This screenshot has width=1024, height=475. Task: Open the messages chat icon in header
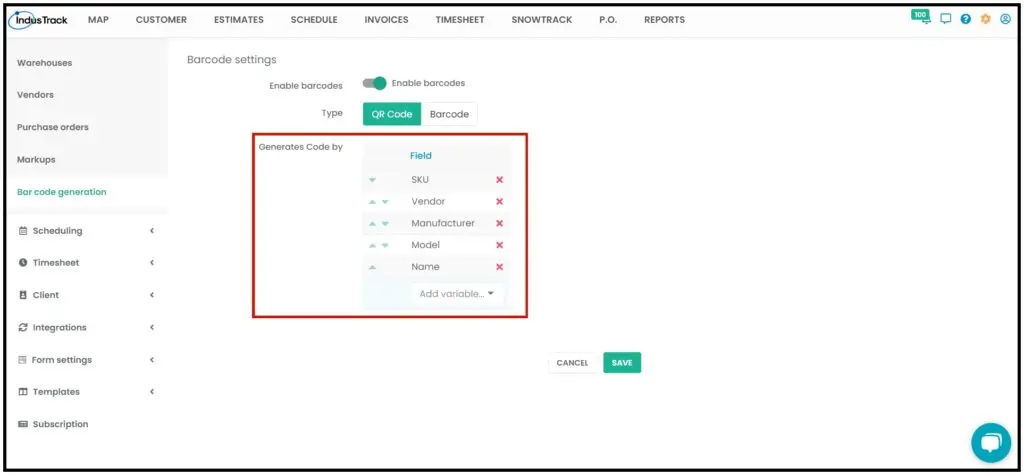point(946,19)
